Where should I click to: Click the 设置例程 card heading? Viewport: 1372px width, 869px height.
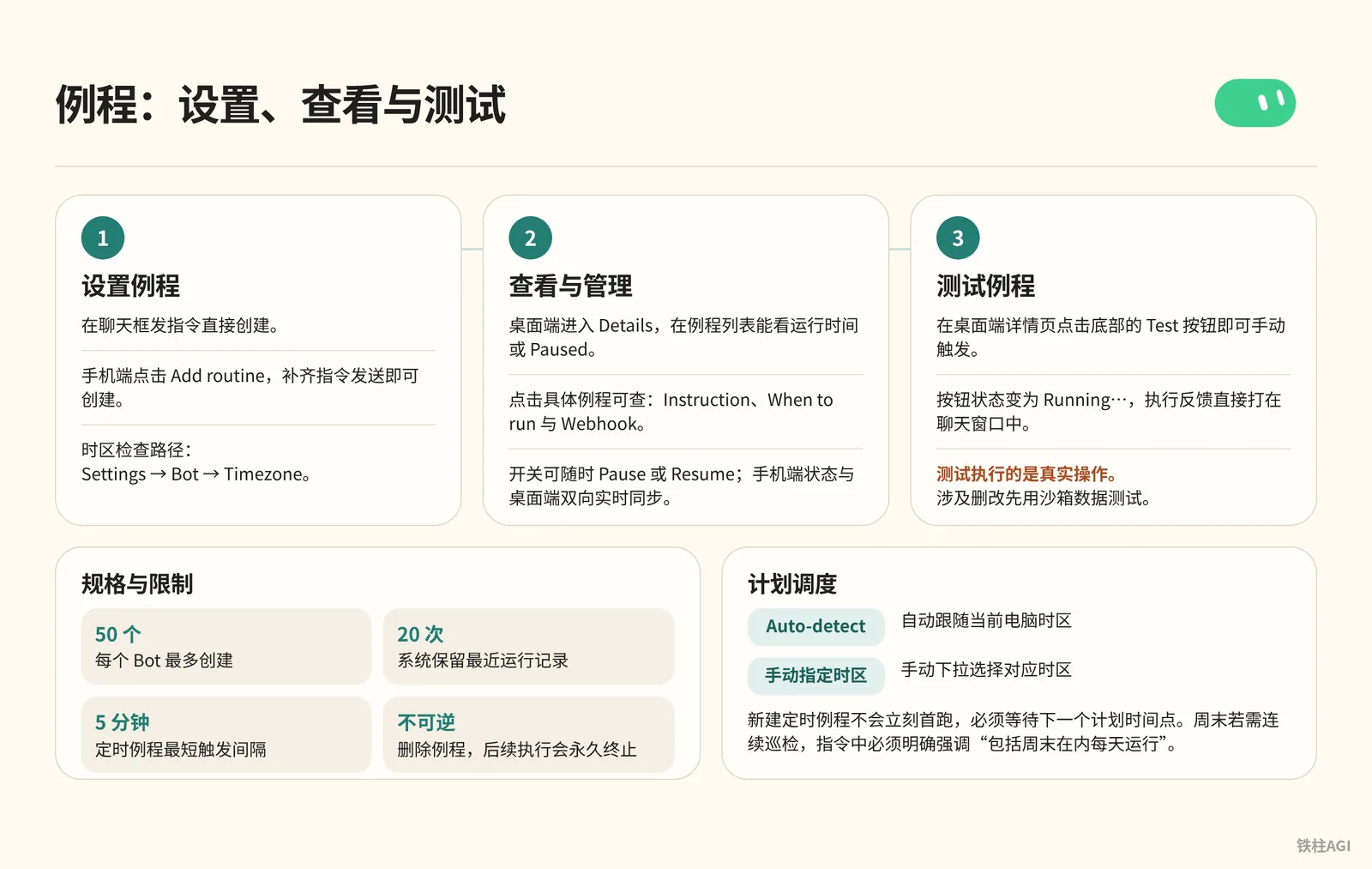(130, 286)
